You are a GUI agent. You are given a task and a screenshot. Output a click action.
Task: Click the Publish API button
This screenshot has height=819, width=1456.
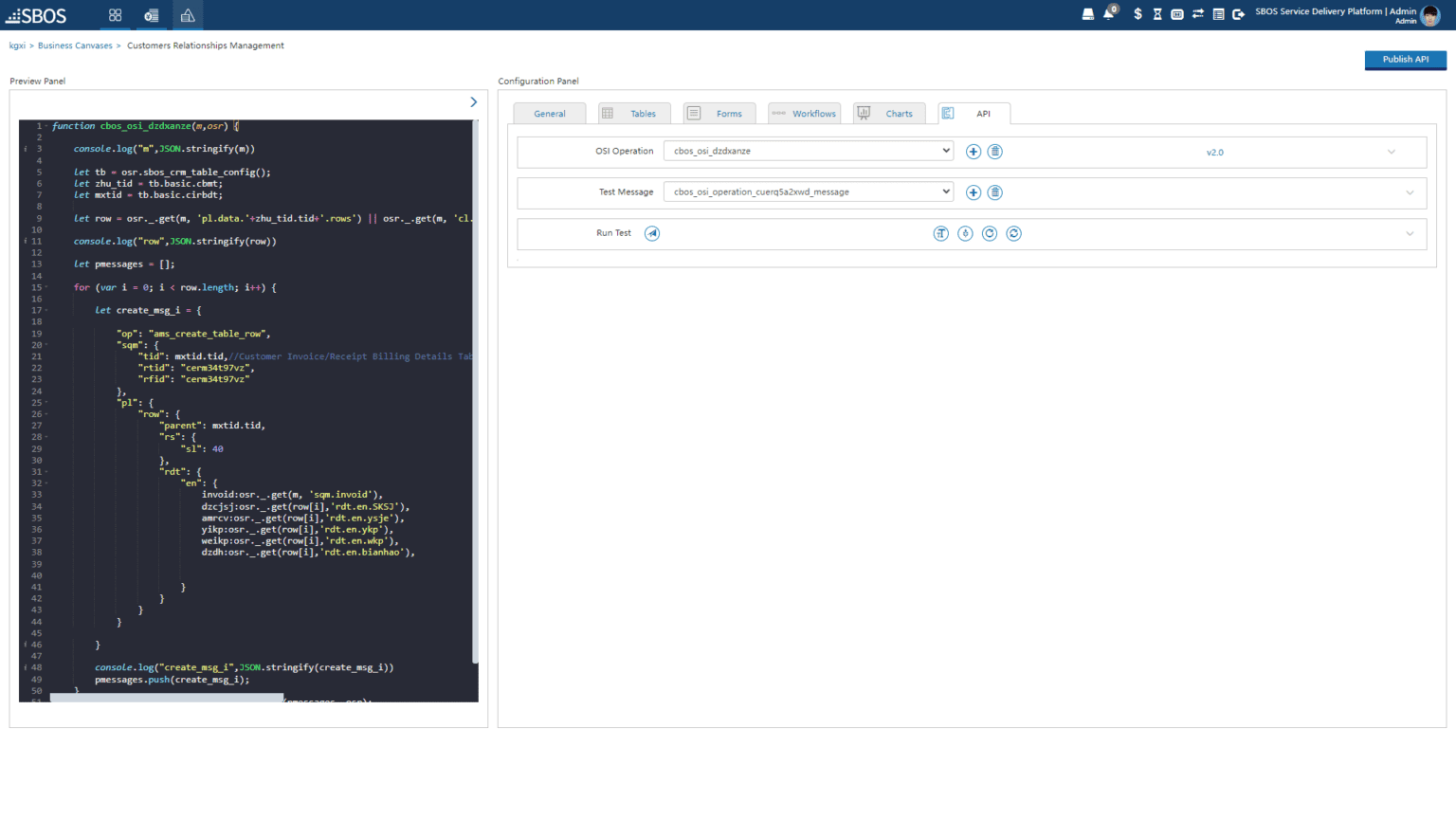1405,60
